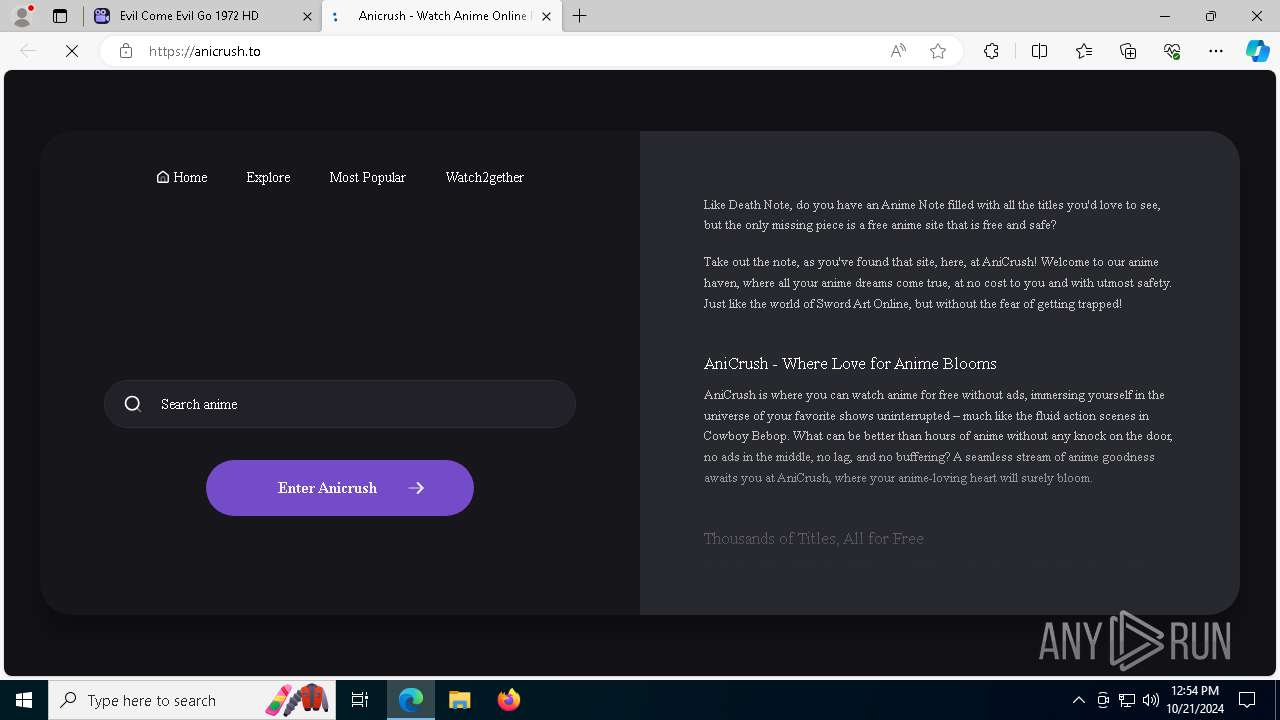Image resolution: width=1280 pixels, height=720 pixels.
Task: Close the Evil Come Evil Go tab
Action: 307,16
